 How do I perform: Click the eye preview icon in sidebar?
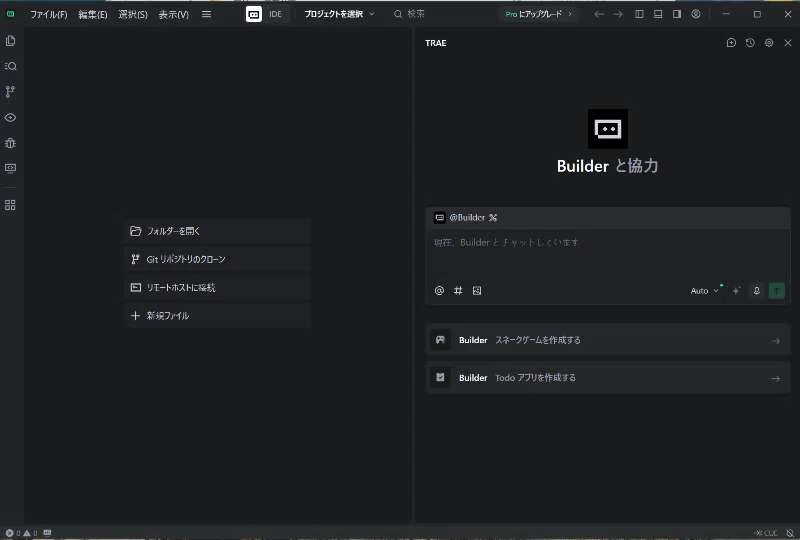pos(10,117)
